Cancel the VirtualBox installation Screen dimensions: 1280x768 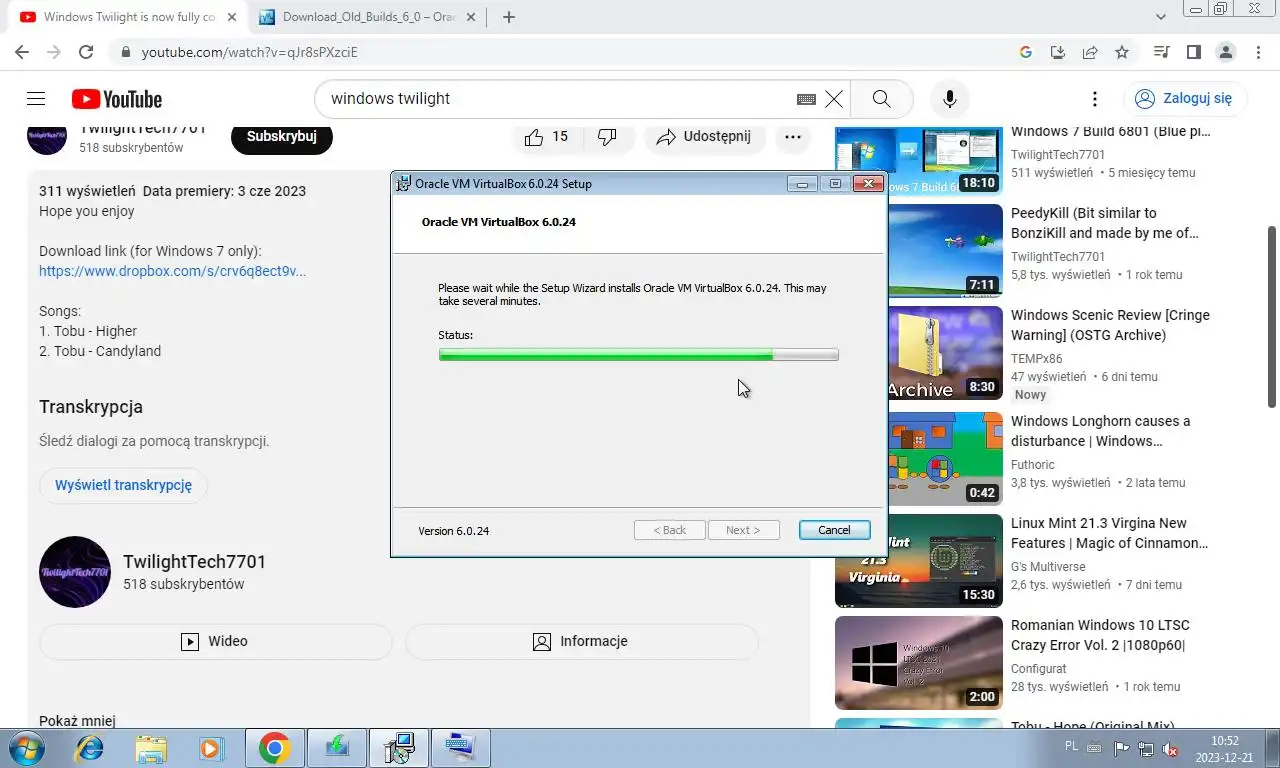834,530
